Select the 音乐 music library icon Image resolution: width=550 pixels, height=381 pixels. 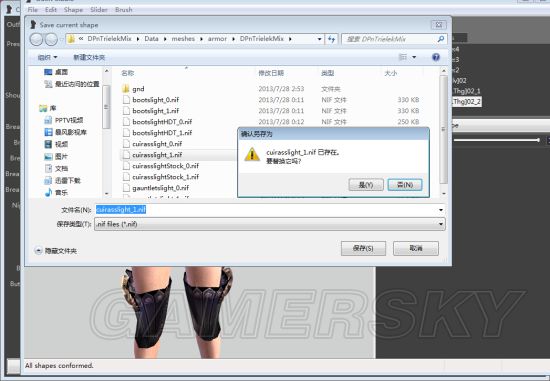point(48,192)
